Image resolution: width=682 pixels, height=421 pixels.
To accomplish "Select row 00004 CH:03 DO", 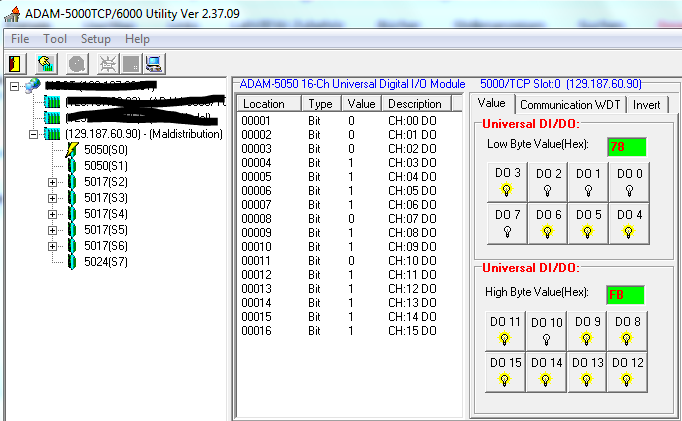I will (x=348, y=163).
